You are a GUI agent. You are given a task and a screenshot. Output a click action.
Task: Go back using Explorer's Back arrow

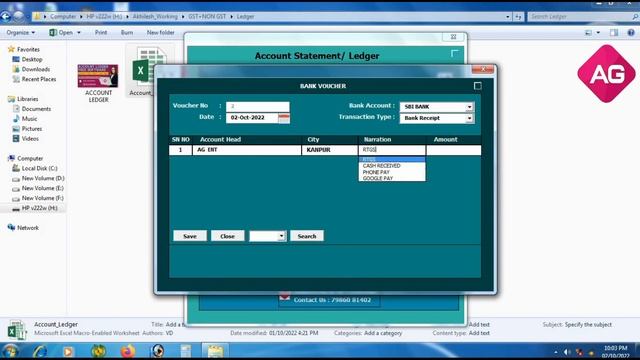6,16
